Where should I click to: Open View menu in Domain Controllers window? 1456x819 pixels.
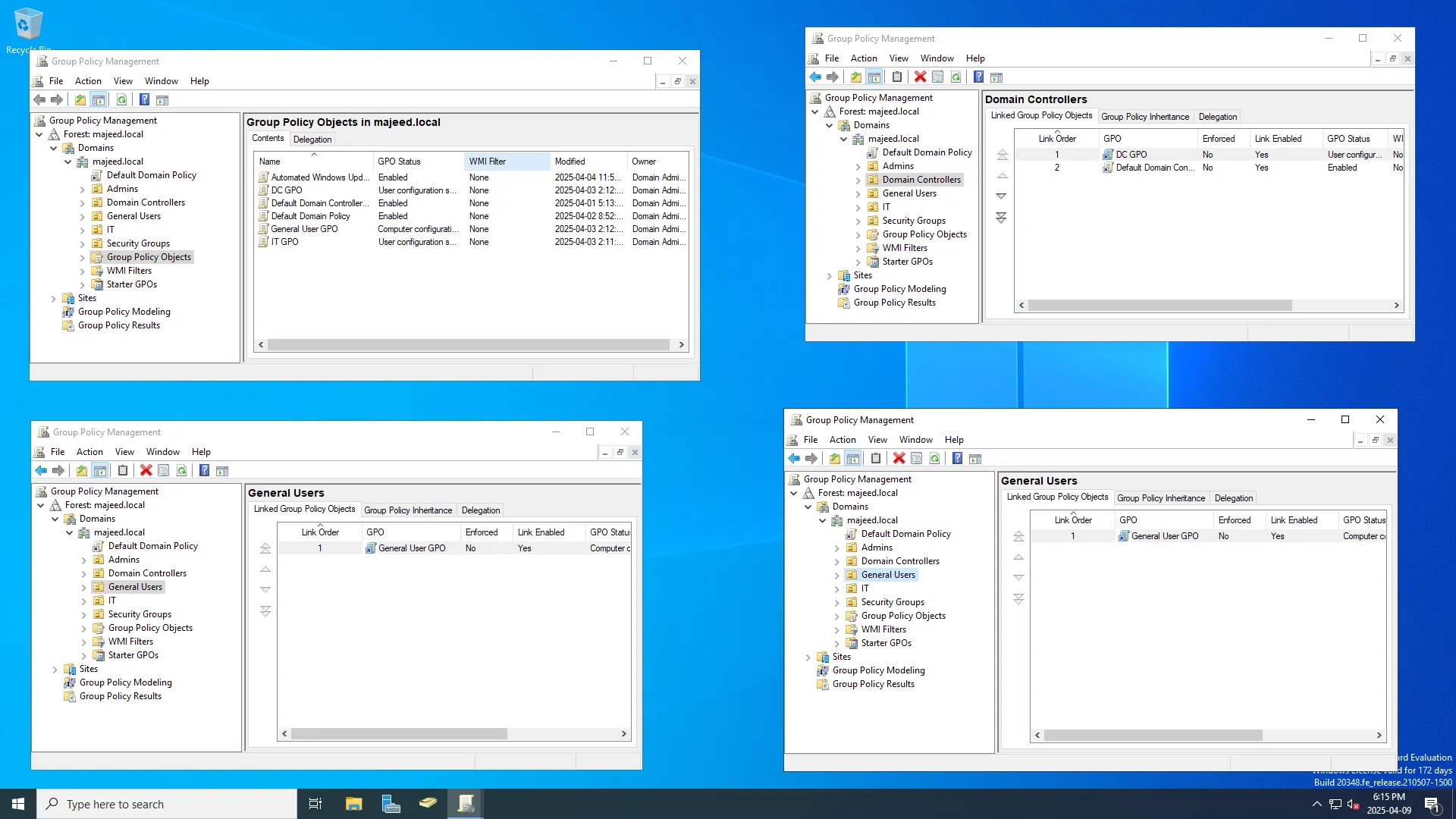899,58
